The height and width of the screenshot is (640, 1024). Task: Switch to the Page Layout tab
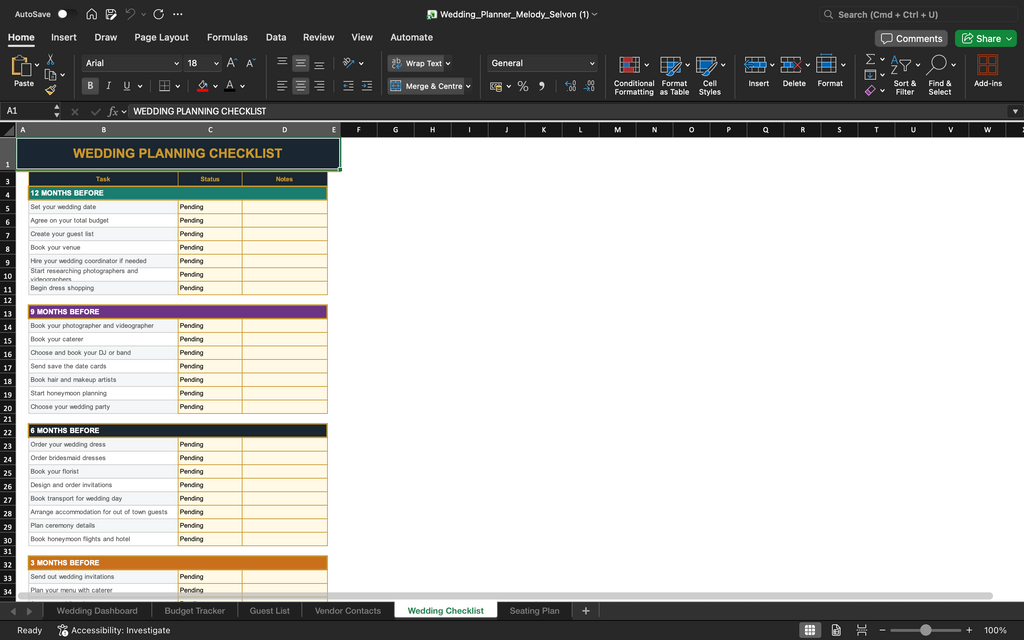161,37
